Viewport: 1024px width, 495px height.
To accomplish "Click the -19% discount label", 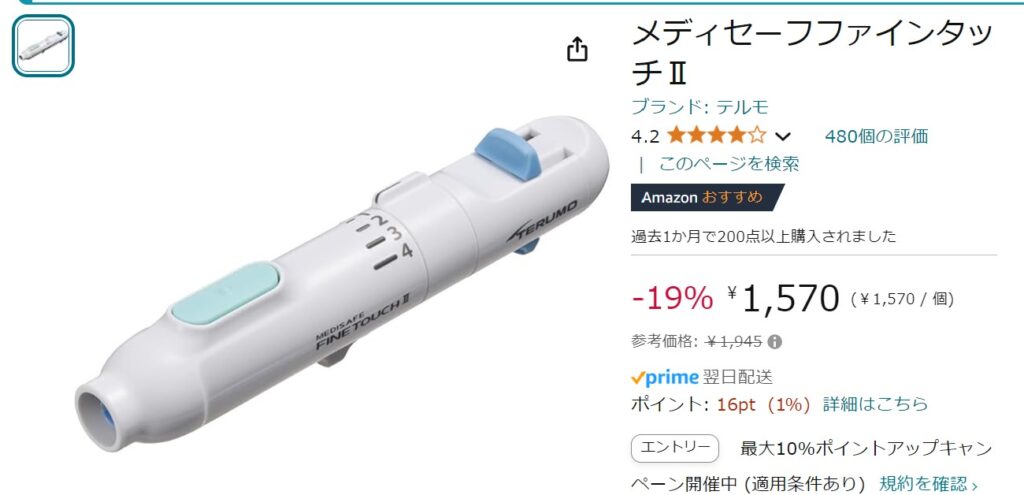I will pos(673,299).
